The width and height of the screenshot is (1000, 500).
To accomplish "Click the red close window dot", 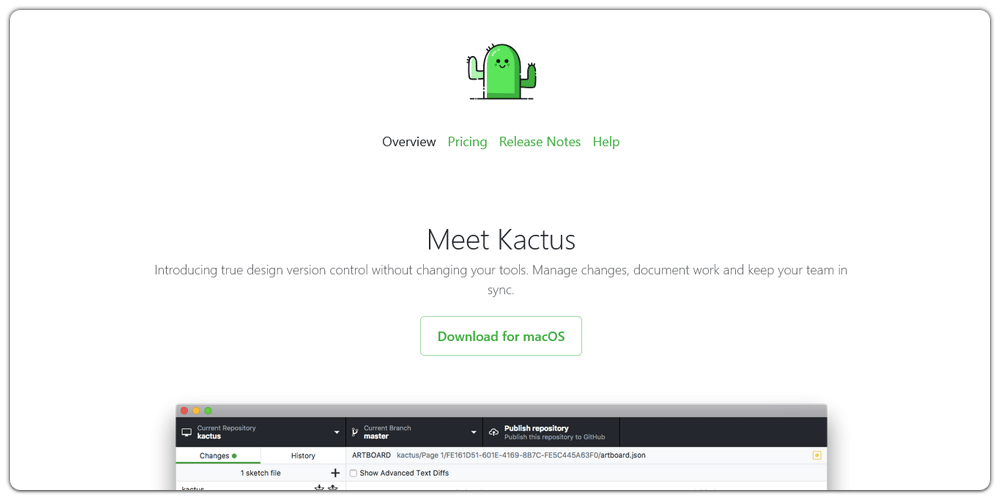I will click(x=184, y=411).
